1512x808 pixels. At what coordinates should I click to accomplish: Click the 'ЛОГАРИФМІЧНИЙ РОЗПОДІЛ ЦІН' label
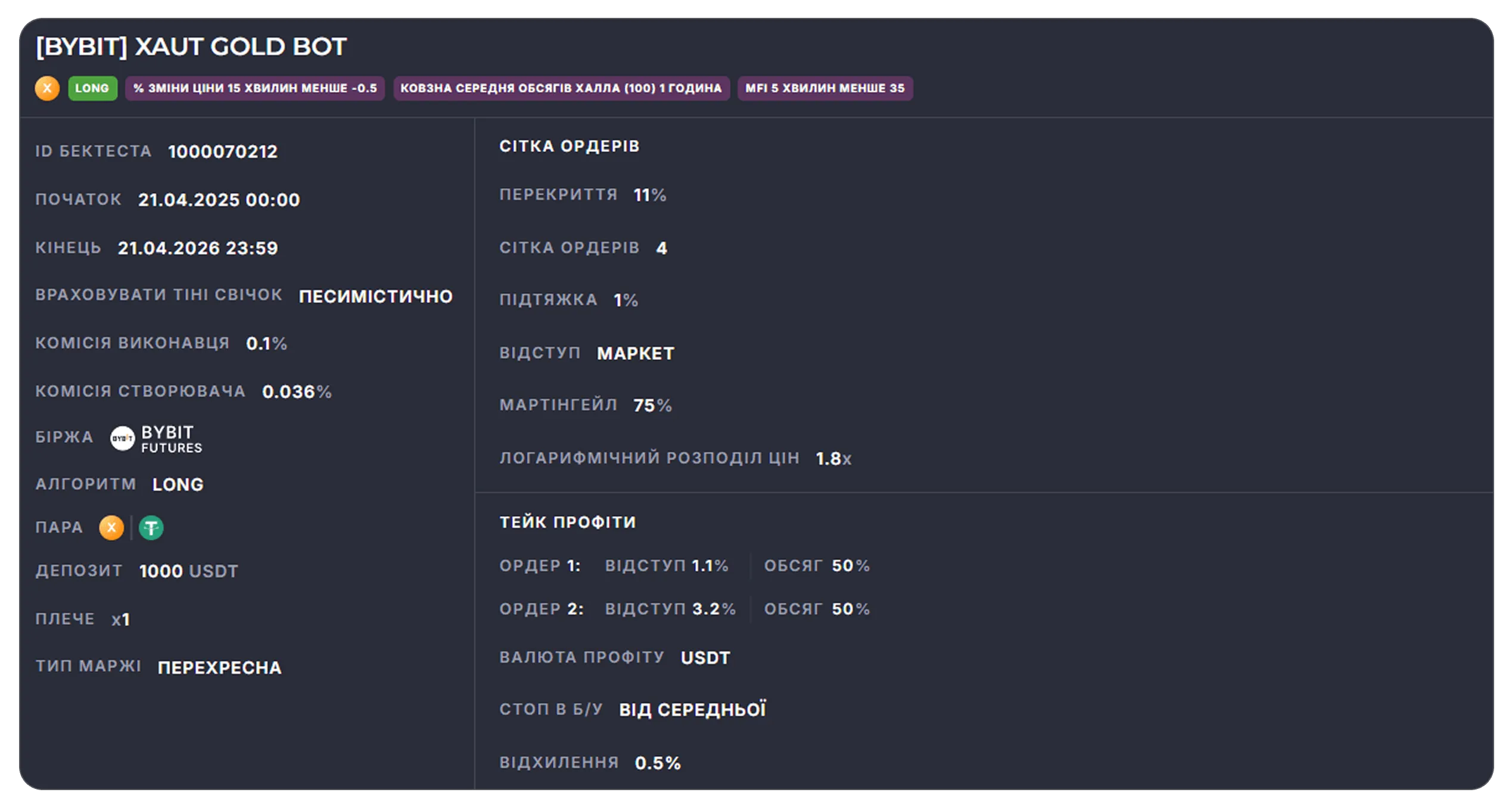pyautogui.click(x=649, y=458)
